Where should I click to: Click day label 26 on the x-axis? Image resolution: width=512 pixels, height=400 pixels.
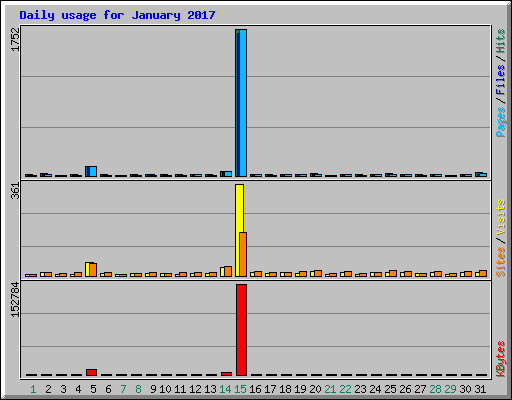click(405, 389)
